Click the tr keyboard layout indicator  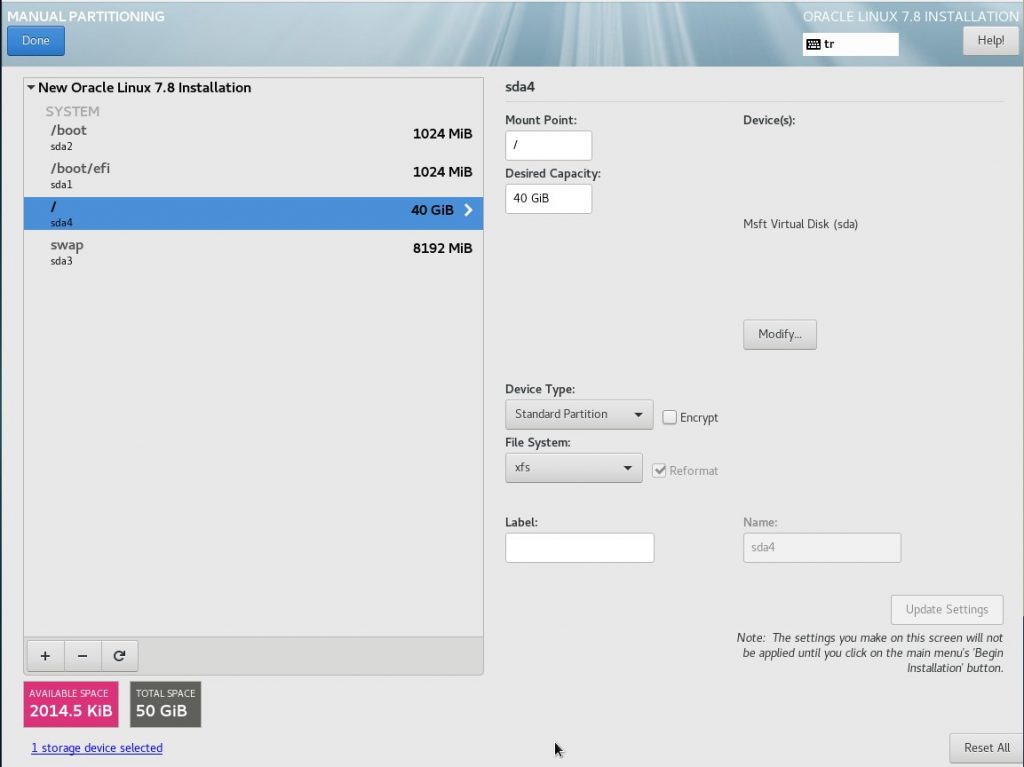pyautogui.click(x=850, y=44)
